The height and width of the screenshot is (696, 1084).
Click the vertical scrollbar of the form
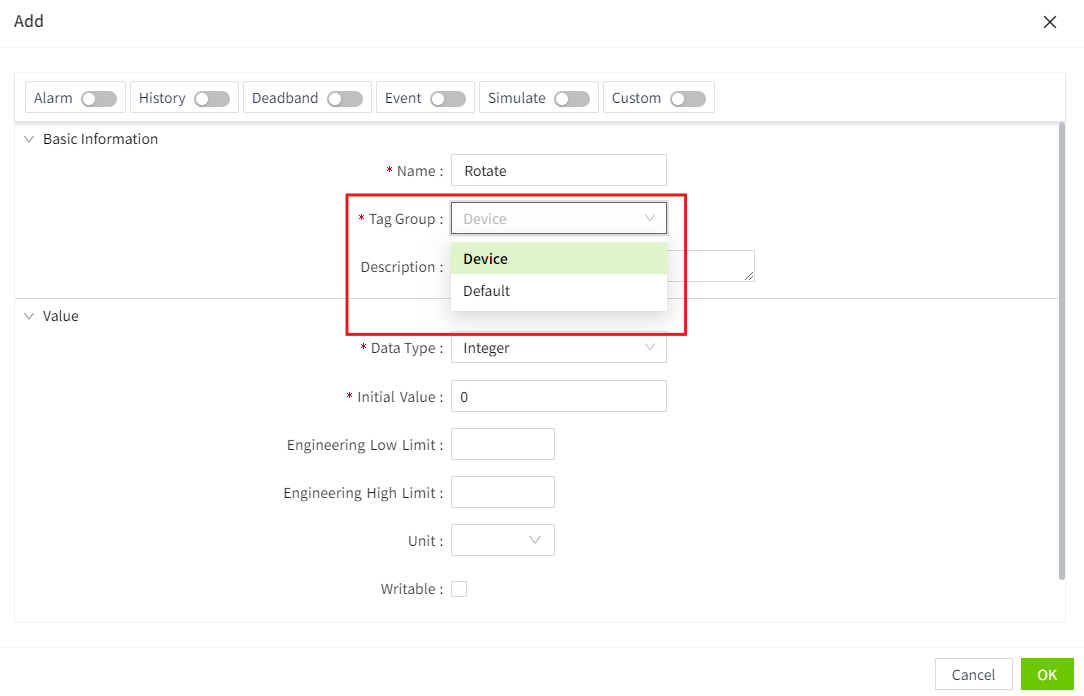point(1060,350)
